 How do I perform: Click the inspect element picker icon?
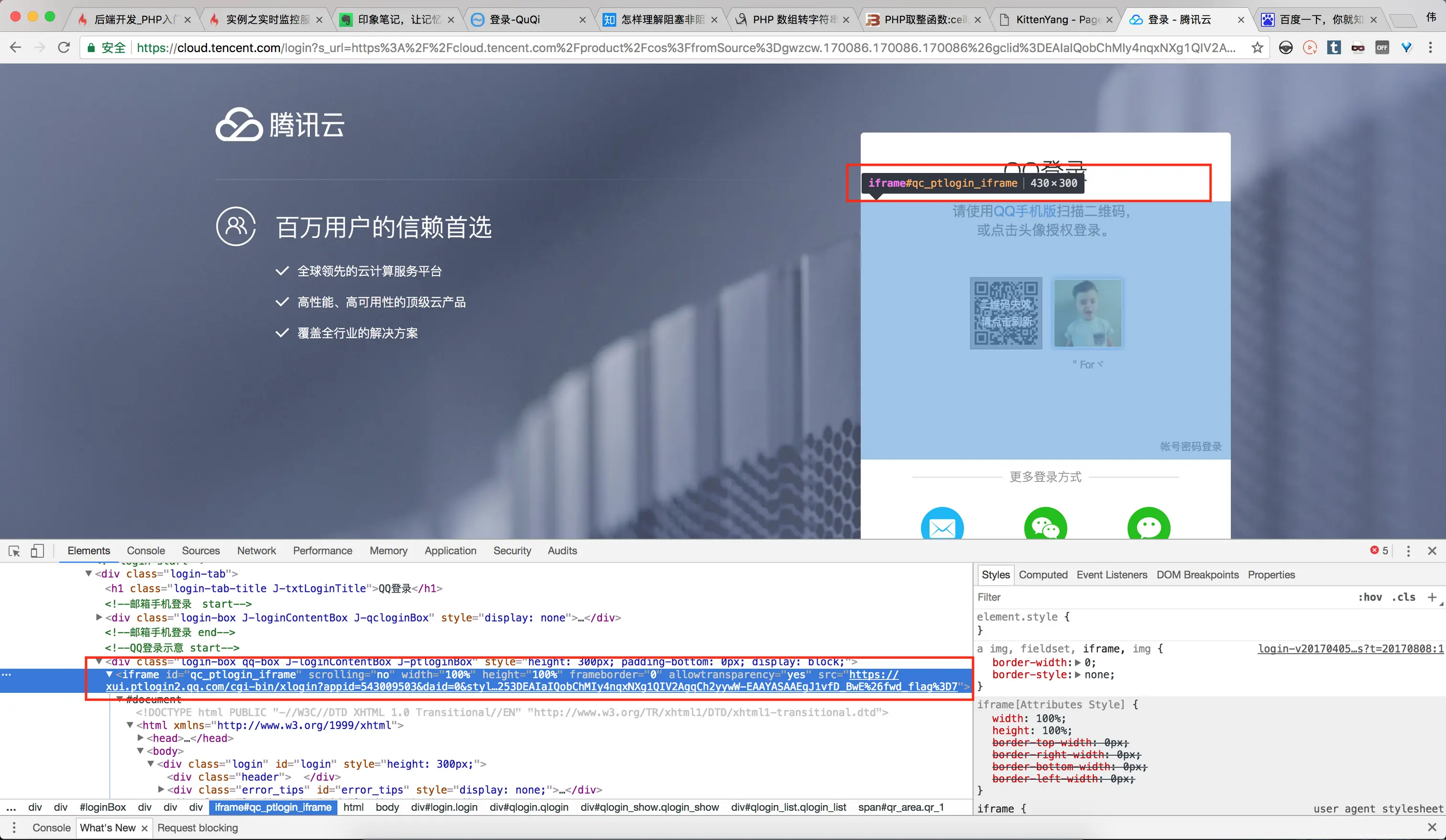point(14,551)
